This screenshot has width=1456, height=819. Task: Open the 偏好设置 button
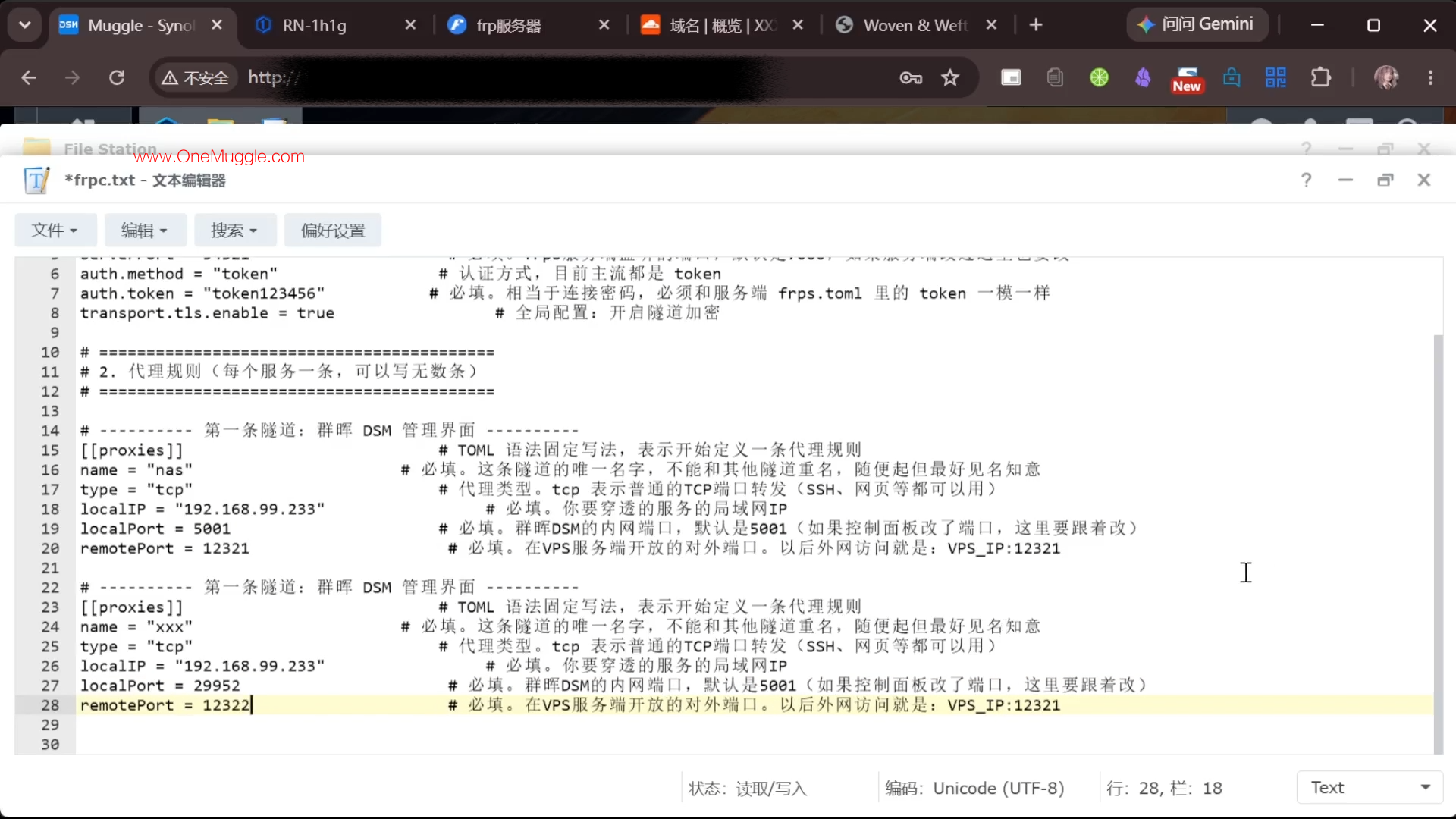click(x=333, y=230)
